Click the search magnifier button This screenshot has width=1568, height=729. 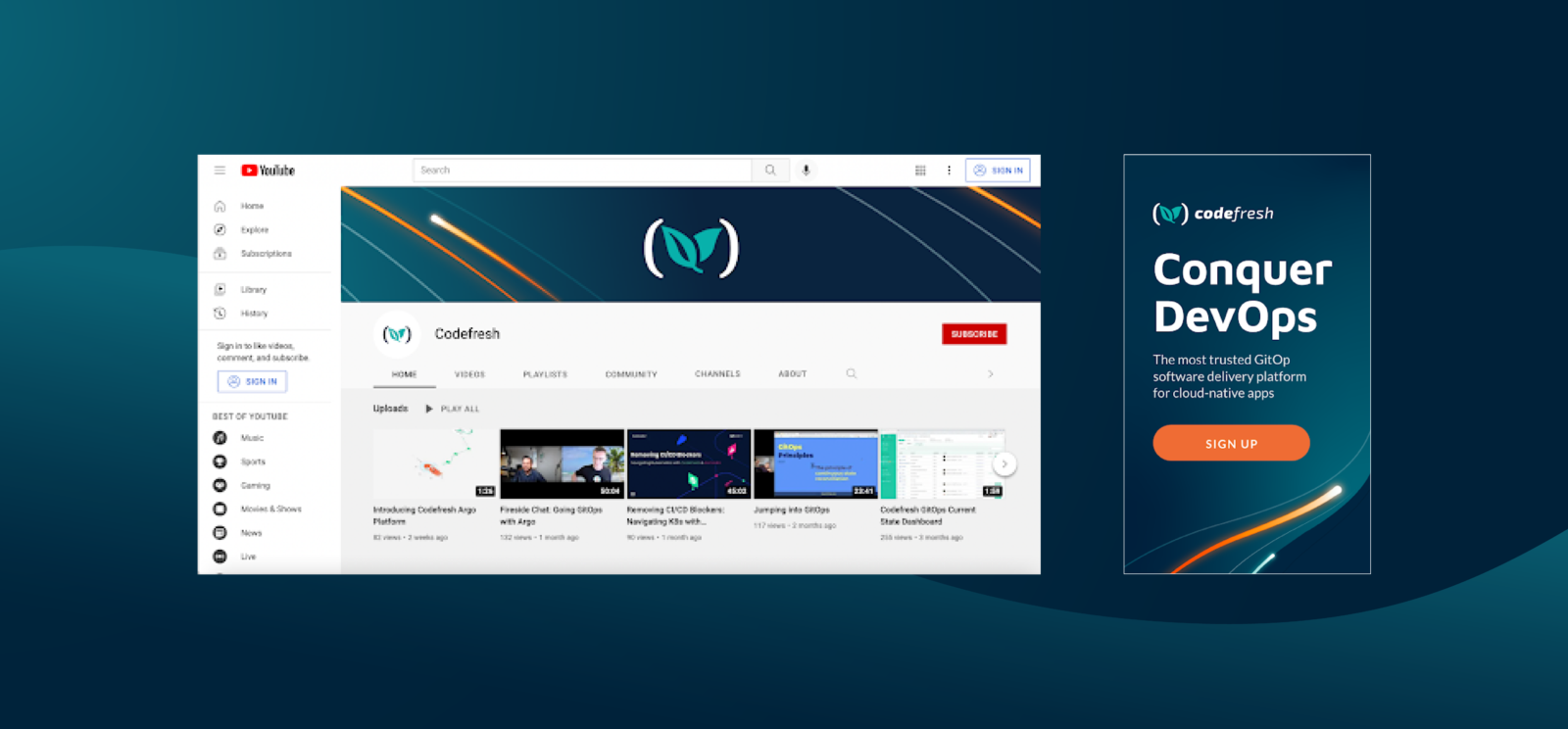click(770, 170)
